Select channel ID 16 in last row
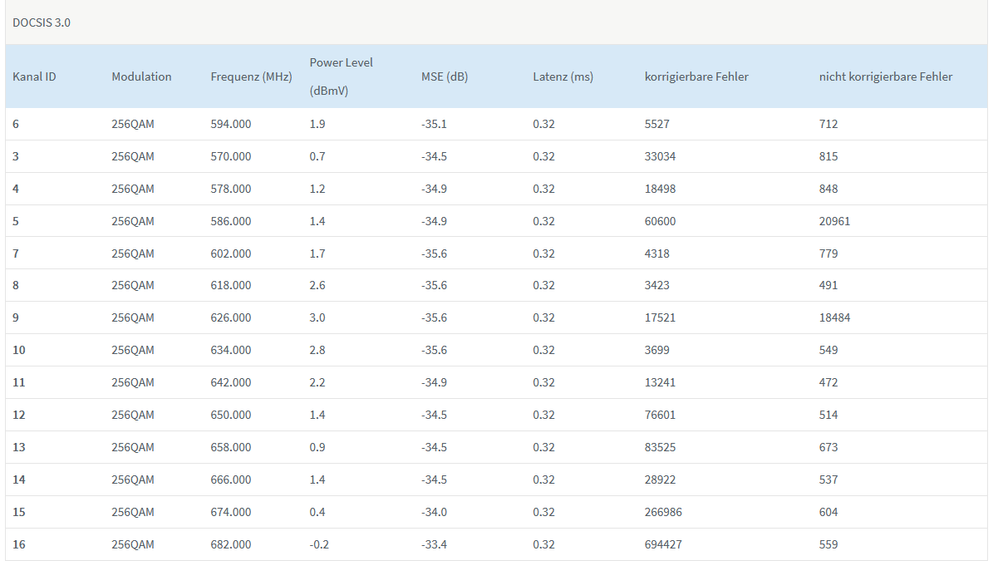This screenshot has height=561, width=998. [x=19, y=545]
